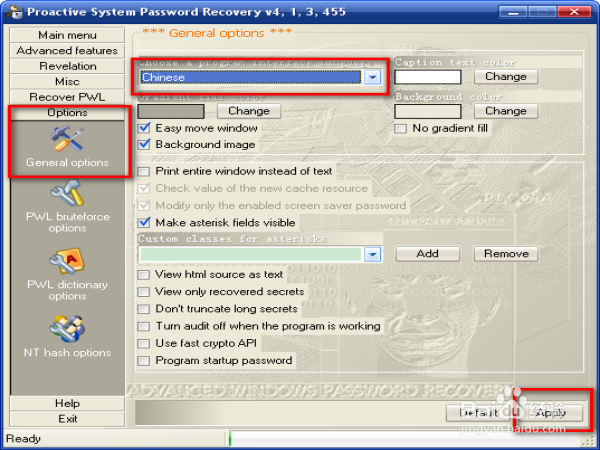
Task: Enable View html source as text
Action: tap(144, 275)
